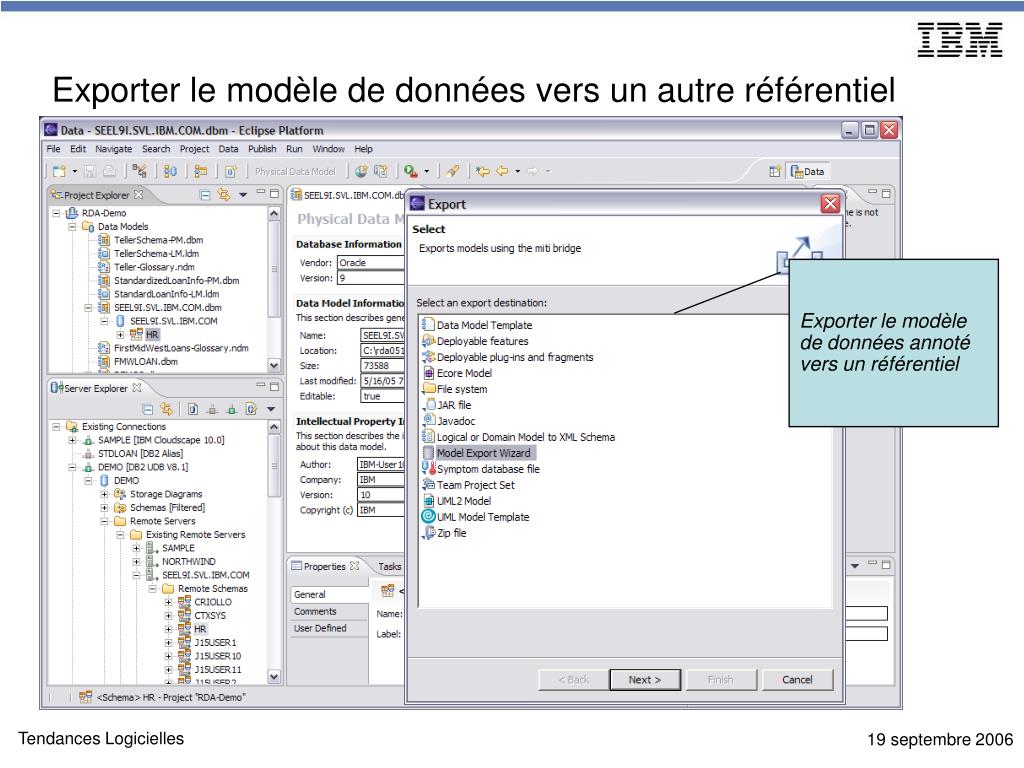
Task: Open Server Explorer view menu arrow
Action: point(270,409)
